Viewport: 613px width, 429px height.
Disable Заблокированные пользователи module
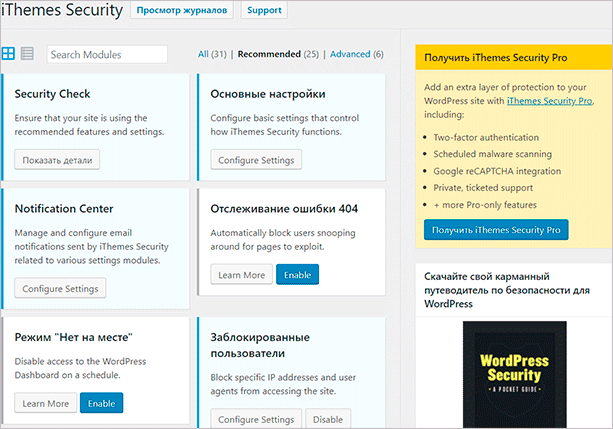point(328,419)
